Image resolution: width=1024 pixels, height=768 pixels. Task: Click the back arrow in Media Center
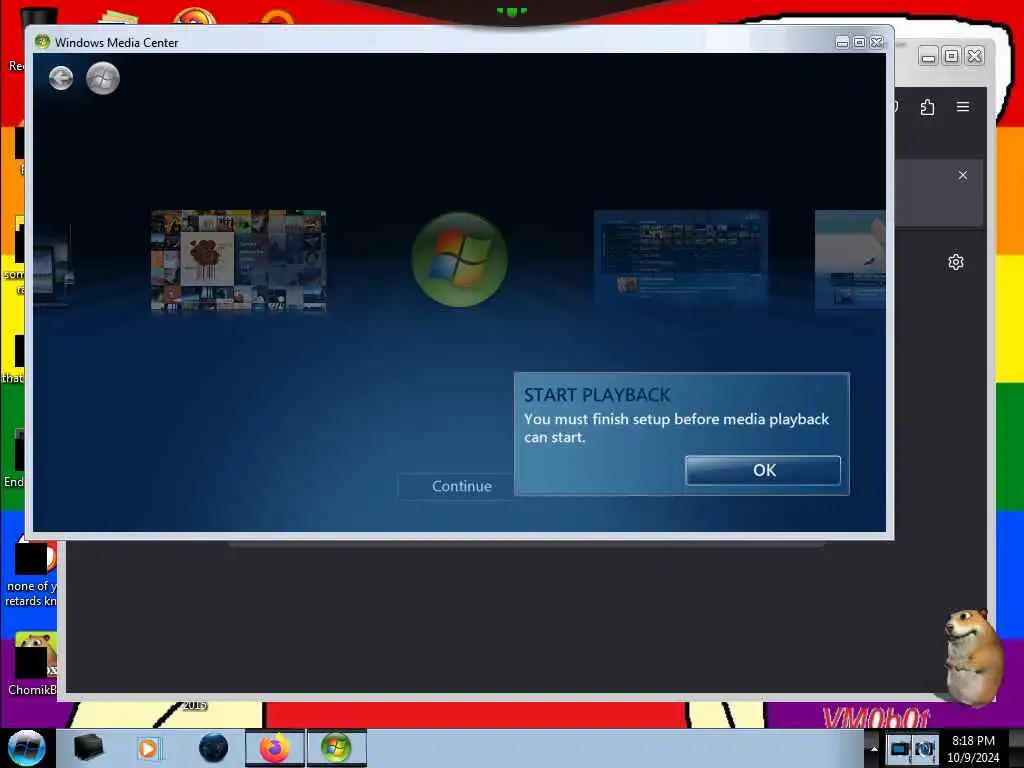61,78
